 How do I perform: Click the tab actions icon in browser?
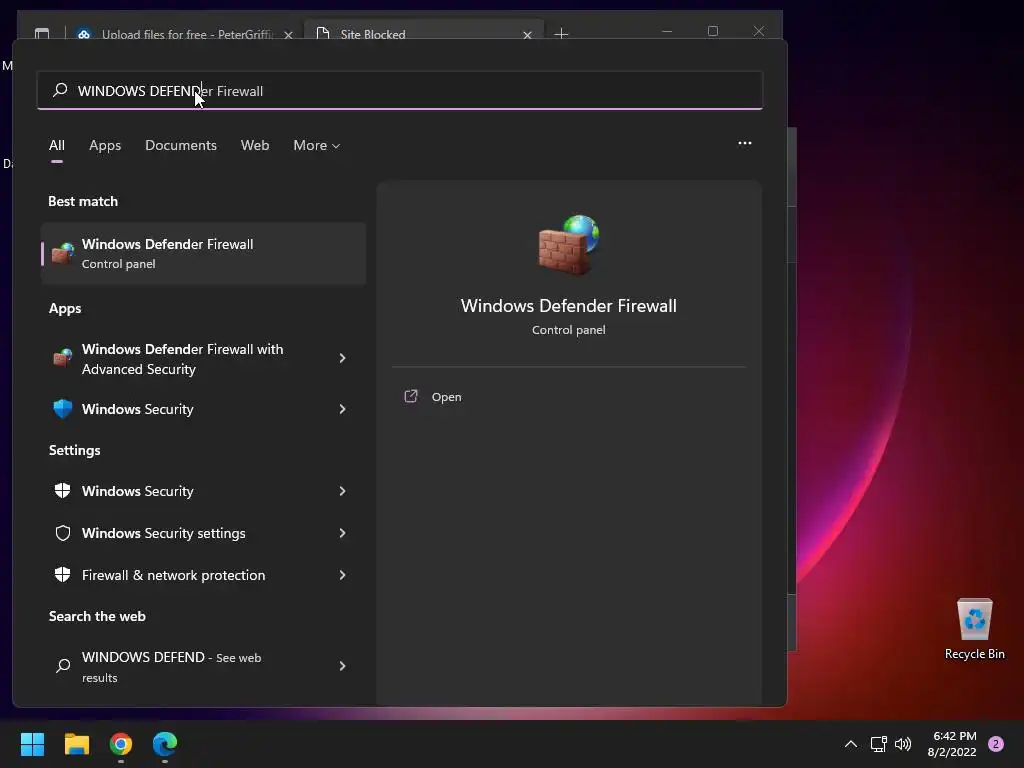42,33
